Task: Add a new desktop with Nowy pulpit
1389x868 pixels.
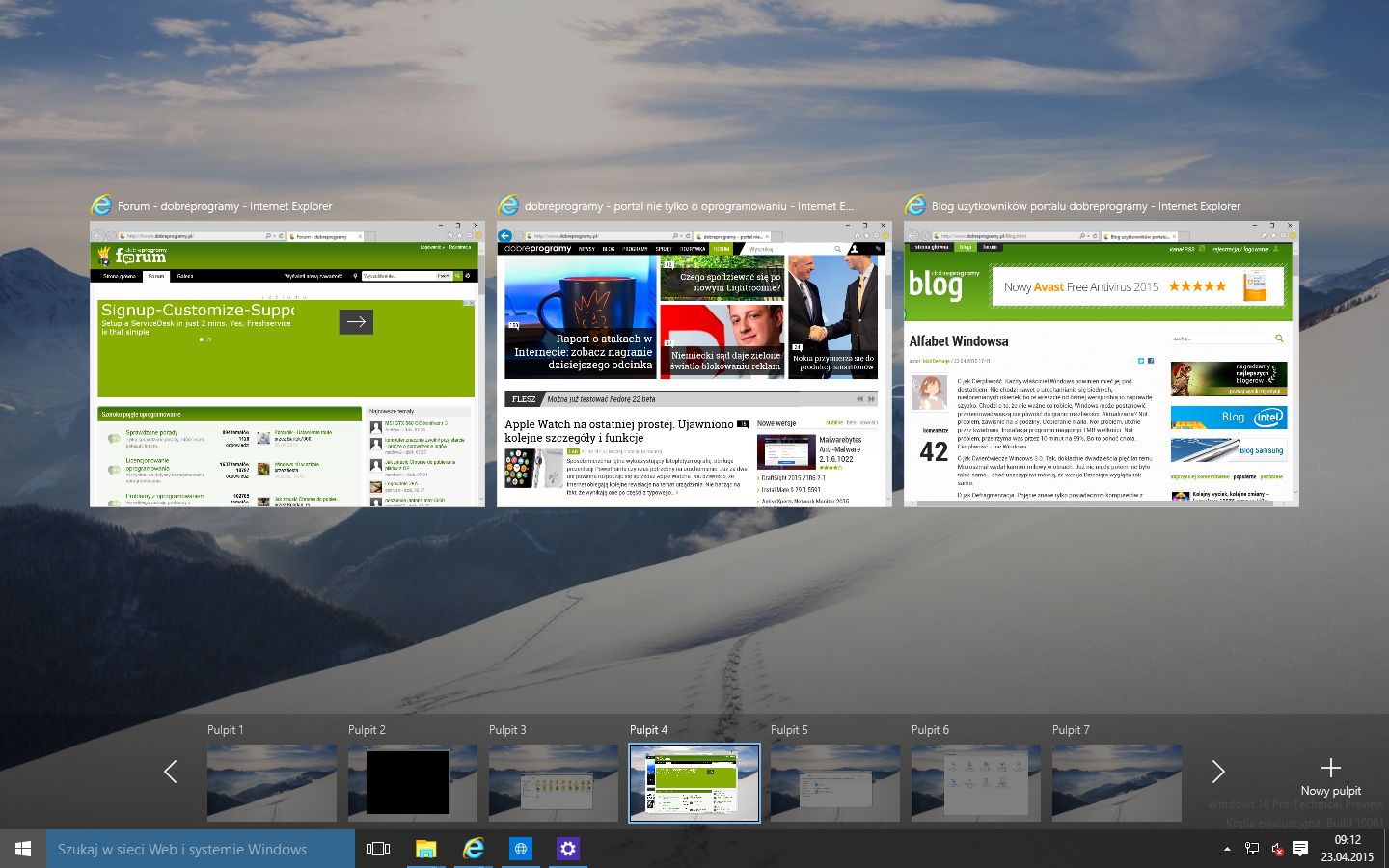Action: pos(1330,776)
